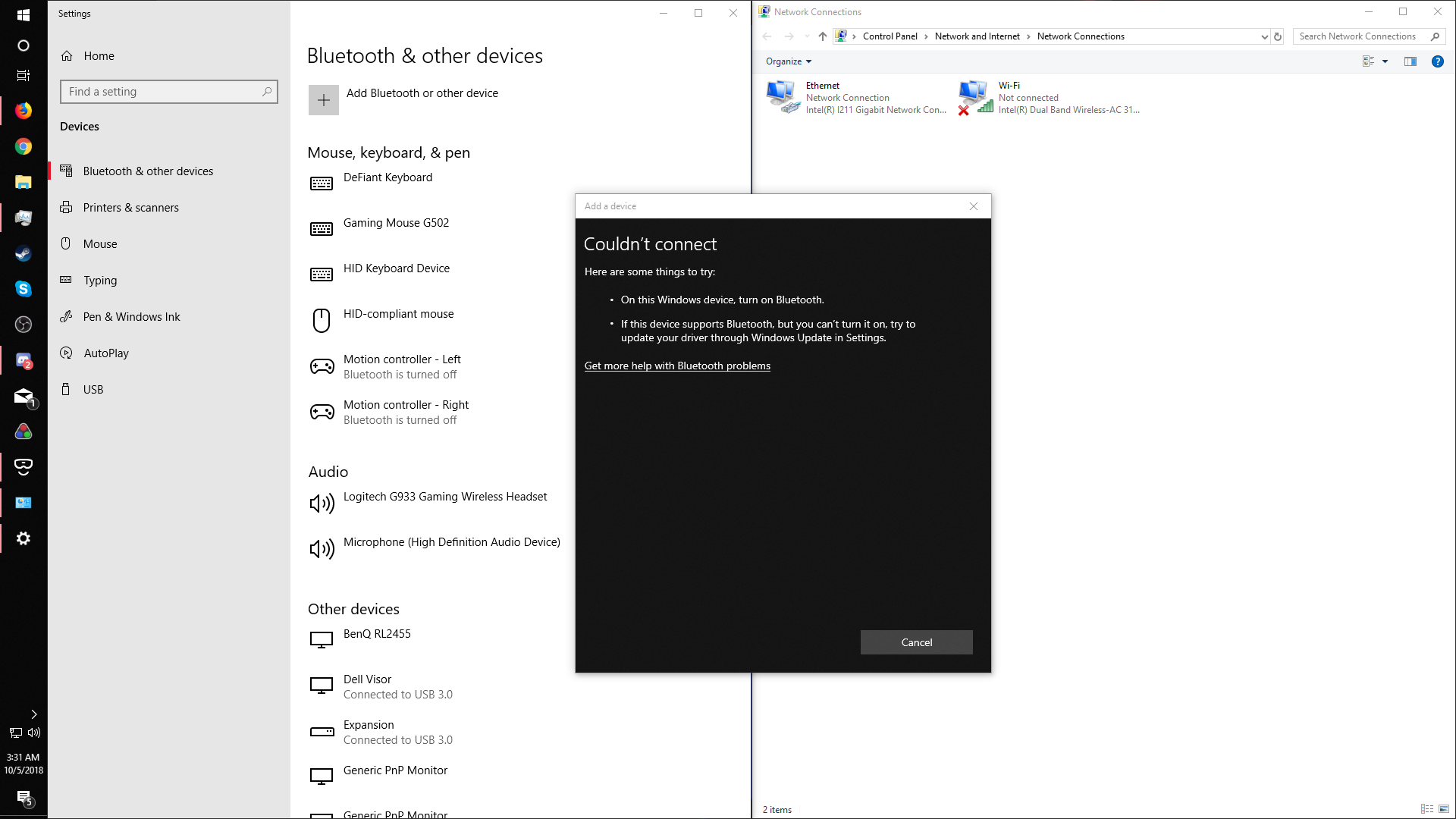Open Printers & scanners settings page

click(130, 208)
